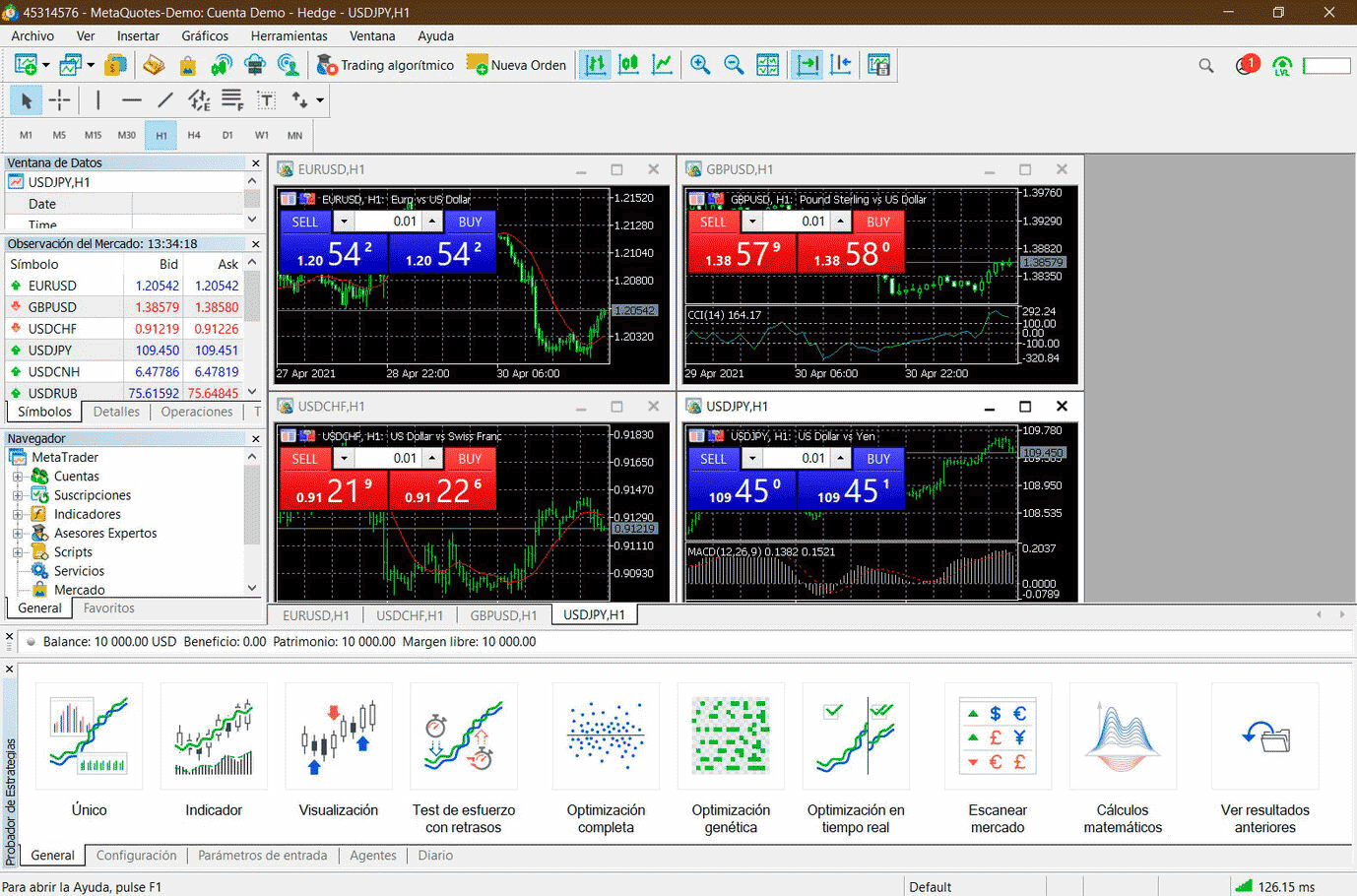
Task: Switch to the GBPUSD,H1 chart tab
Action: tap(503, 615)
